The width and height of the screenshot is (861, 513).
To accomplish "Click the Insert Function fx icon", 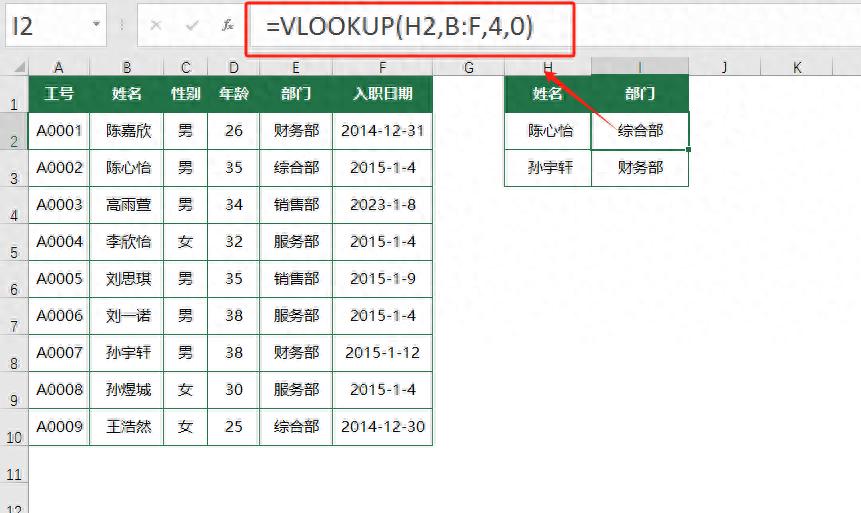I will click(227, 25).
